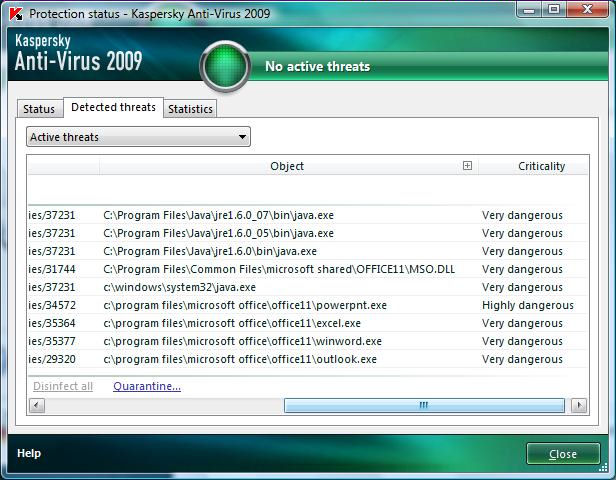Viewport: 616px width, 480px height.
Task: Click the green protection status indicator
Action: coord(225,66)
